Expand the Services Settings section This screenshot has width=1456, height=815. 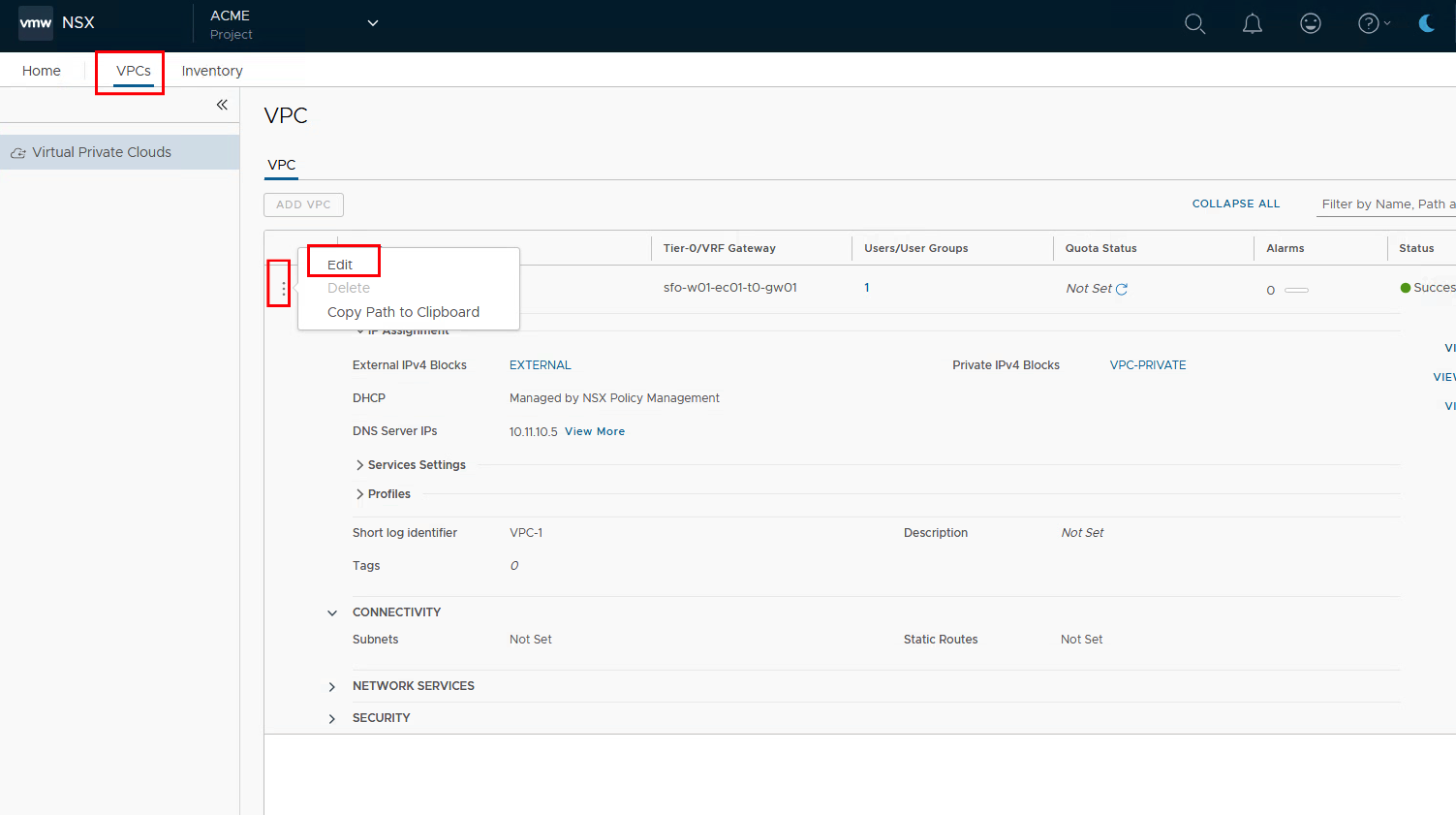360,465
